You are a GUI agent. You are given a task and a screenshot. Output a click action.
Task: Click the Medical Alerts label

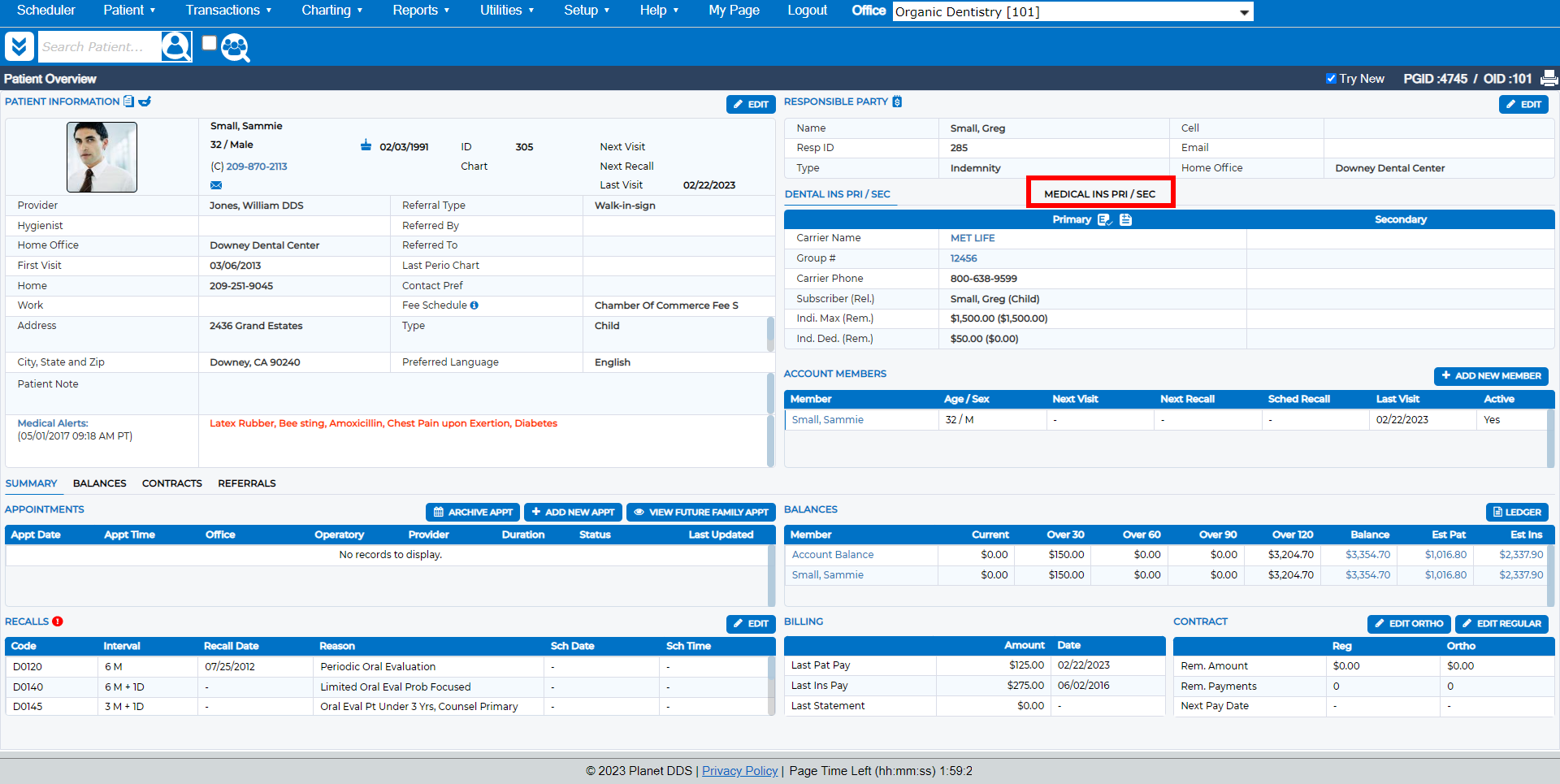coord(53,423)
